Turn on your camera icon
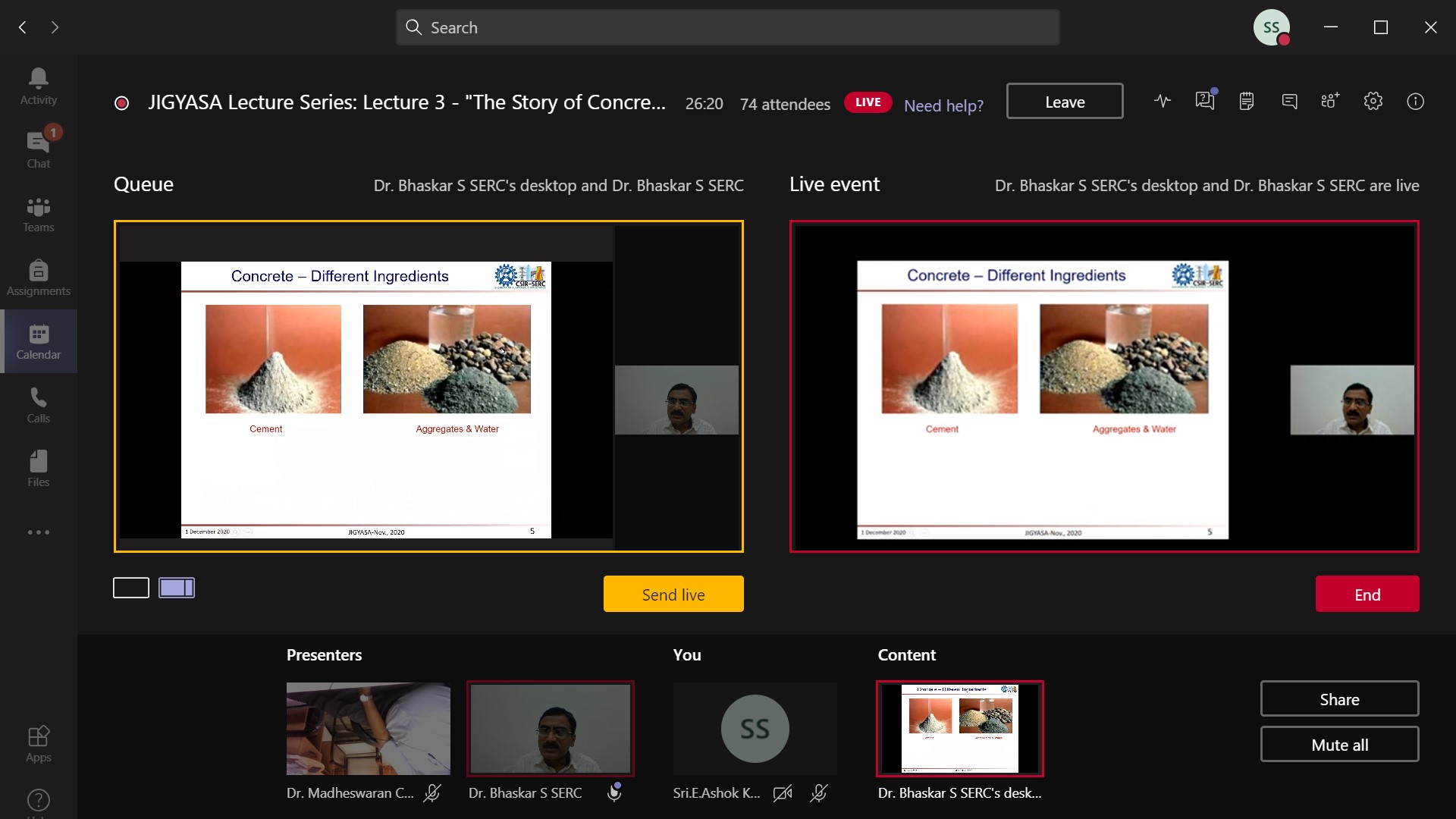The height and width of the screenshot is (819, 1456). 783,793
